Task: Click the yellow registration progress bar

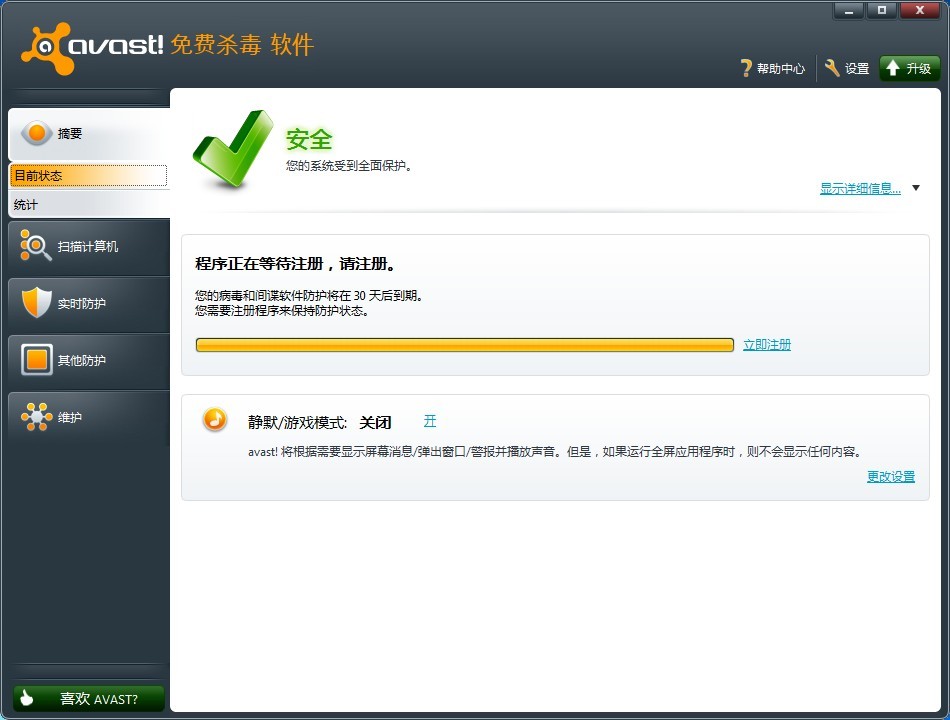Action: point(465,345)
